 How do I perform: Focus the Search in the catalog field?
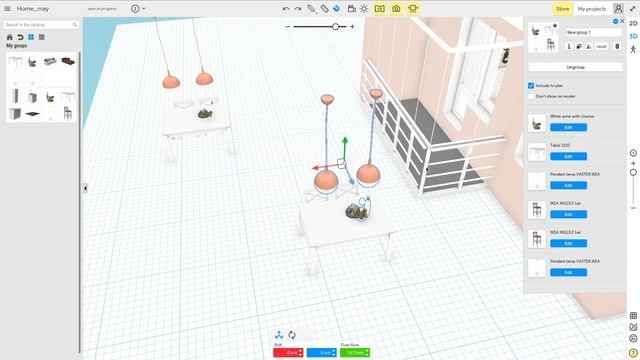(x=41, y=25)
